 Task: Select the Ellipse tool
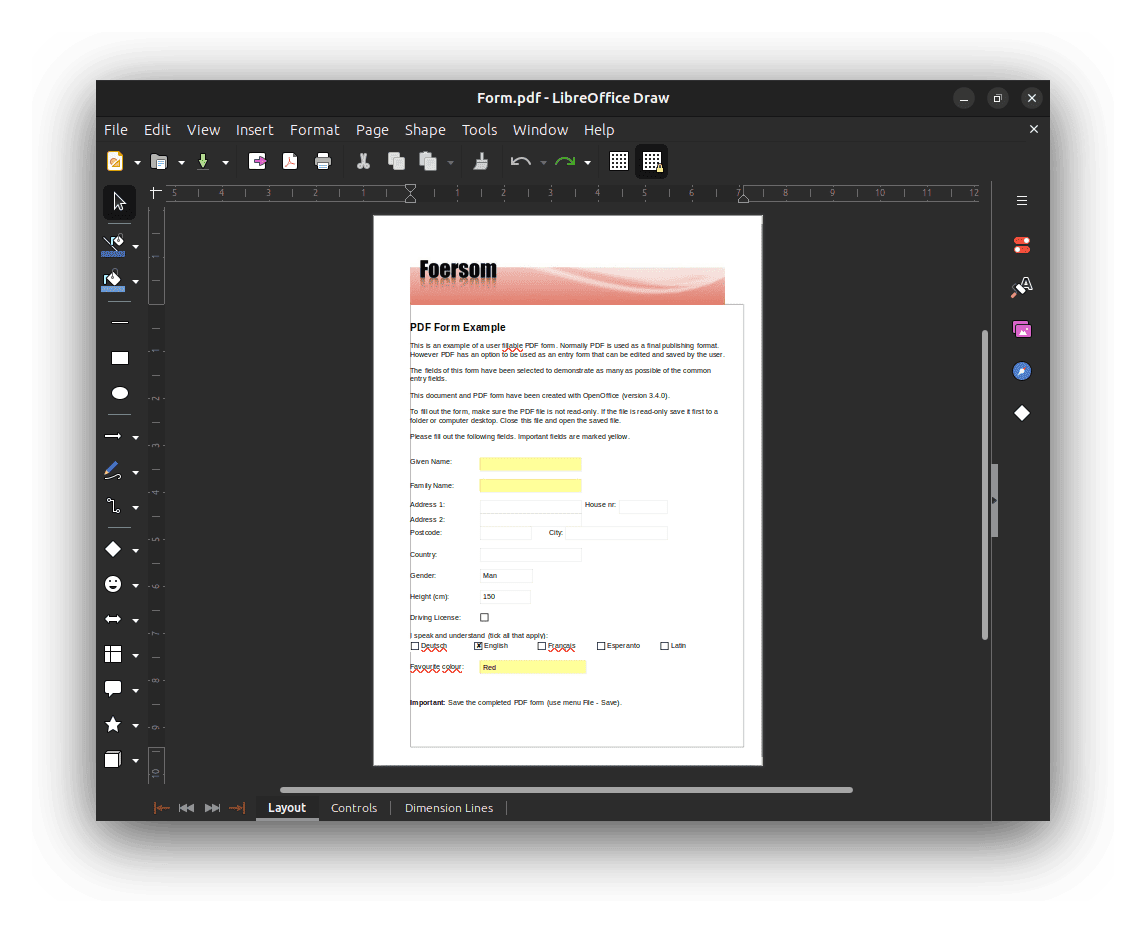click(120, 393)
